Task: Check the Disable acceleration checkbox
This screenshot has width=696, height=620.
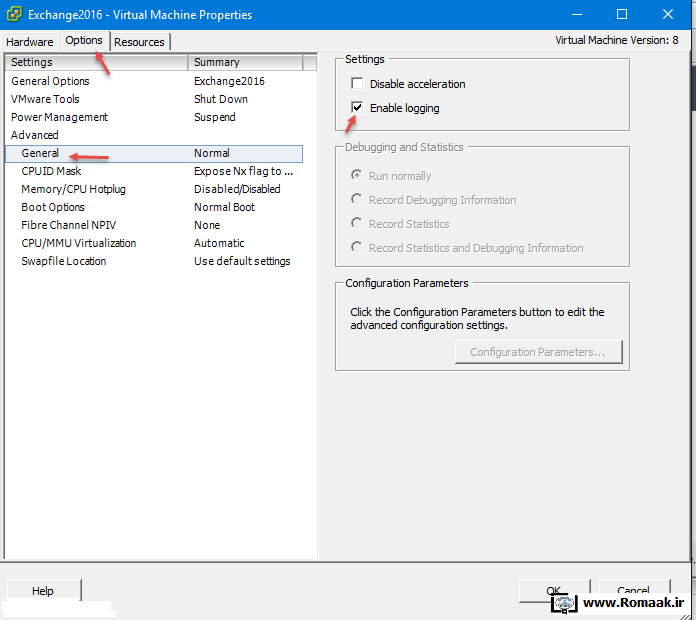Action: (x=357, y=83)
